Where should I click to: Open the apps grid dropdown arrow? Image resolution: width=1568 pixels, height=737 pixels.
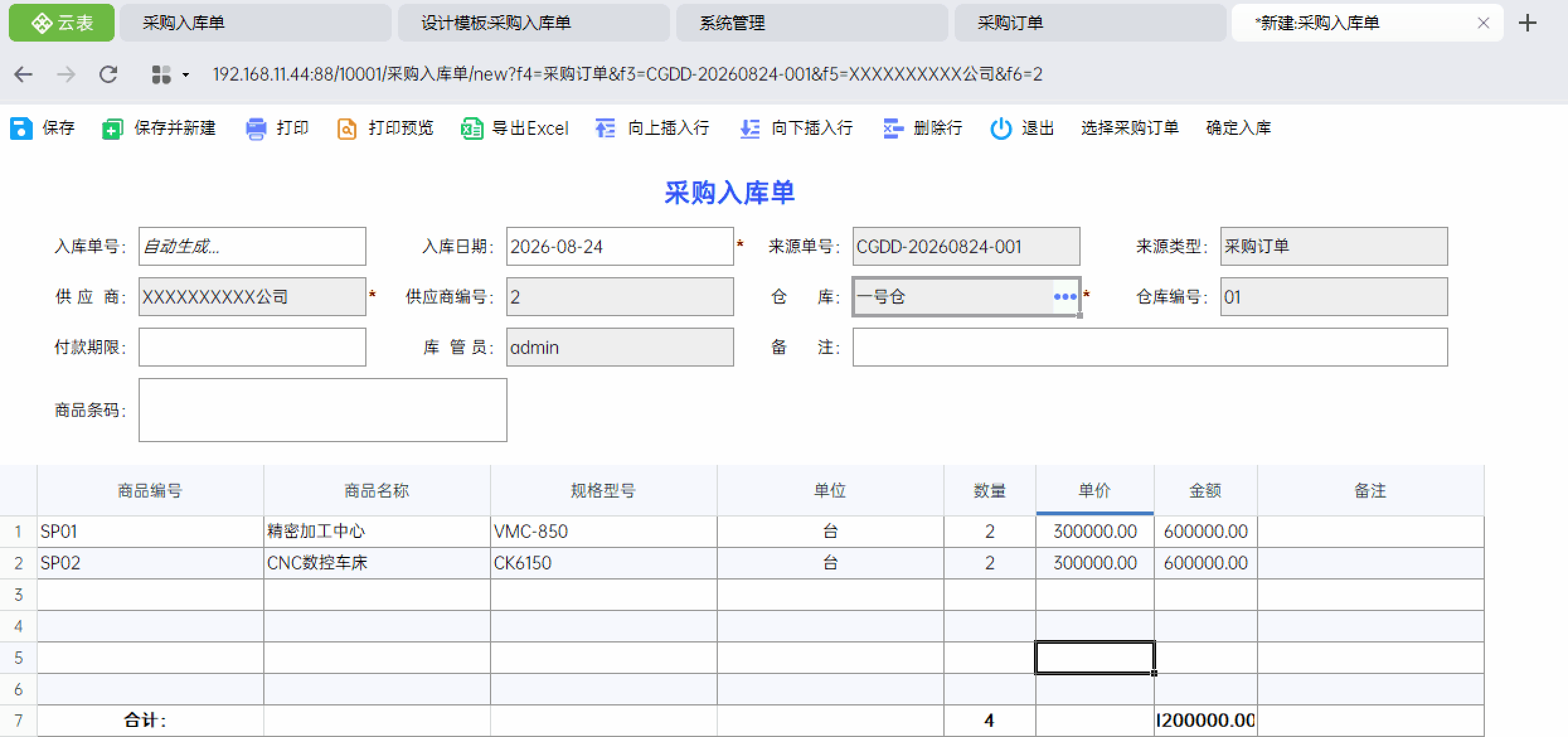point(186,75)
